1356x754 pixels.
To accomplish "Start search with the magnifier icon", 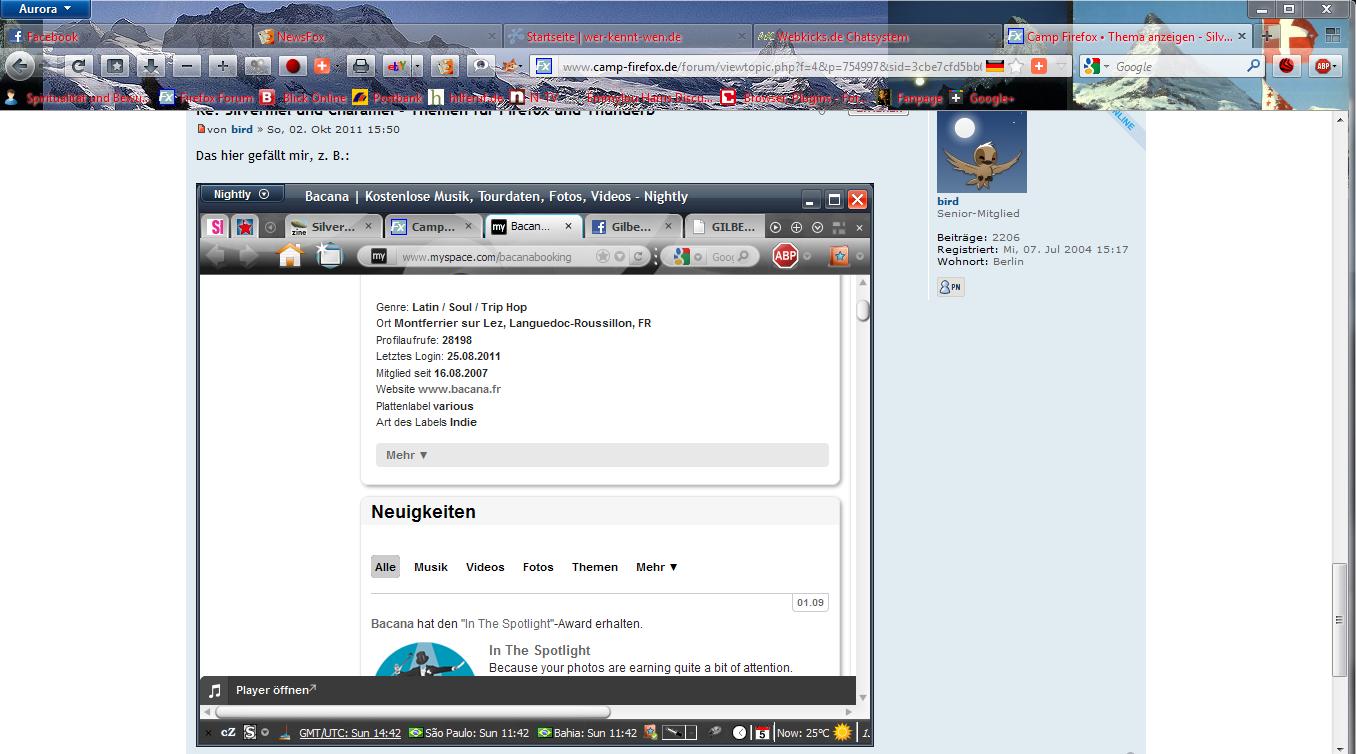I will (1254, 66).
